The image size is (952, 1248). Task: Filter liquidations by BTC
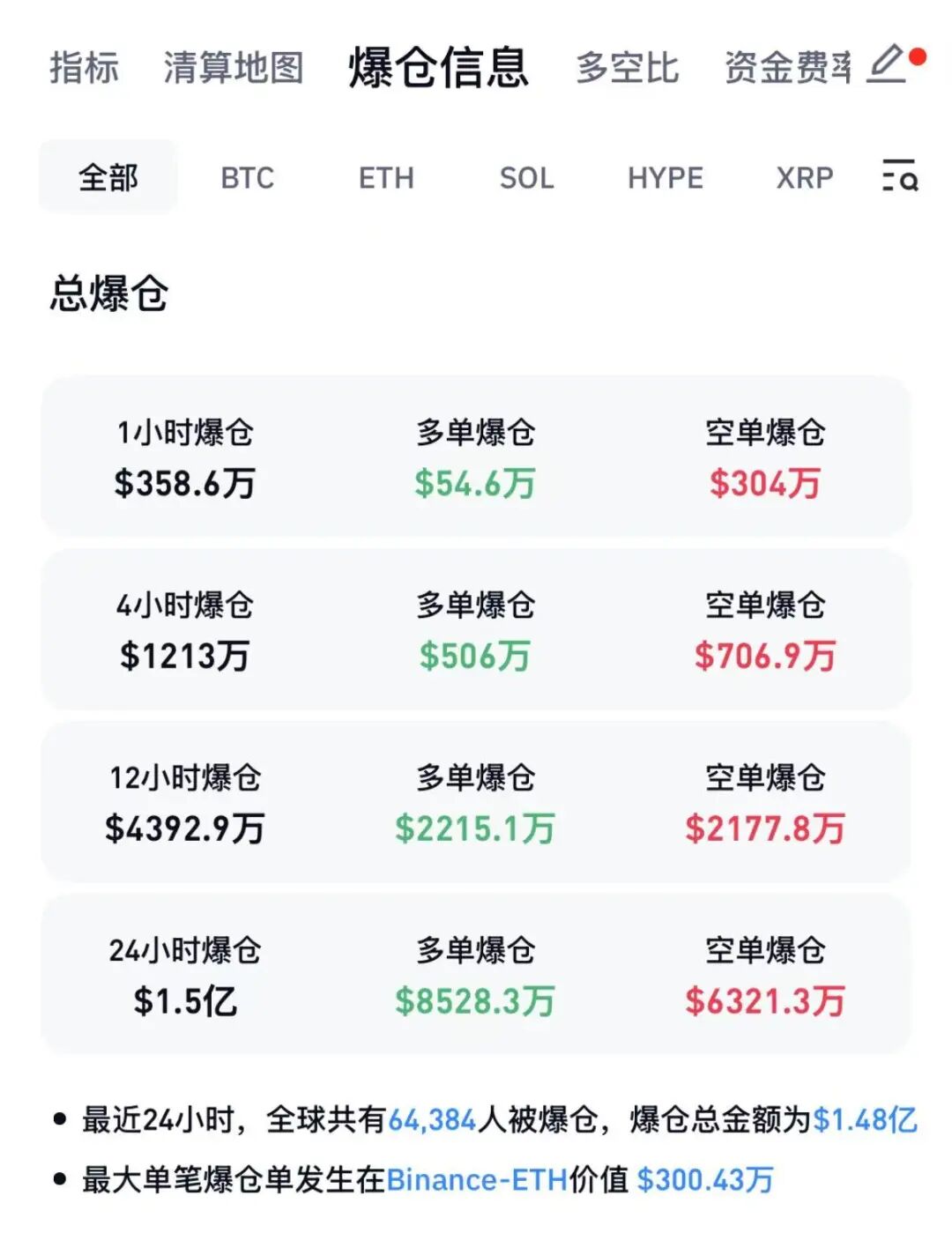click(248, 178)
